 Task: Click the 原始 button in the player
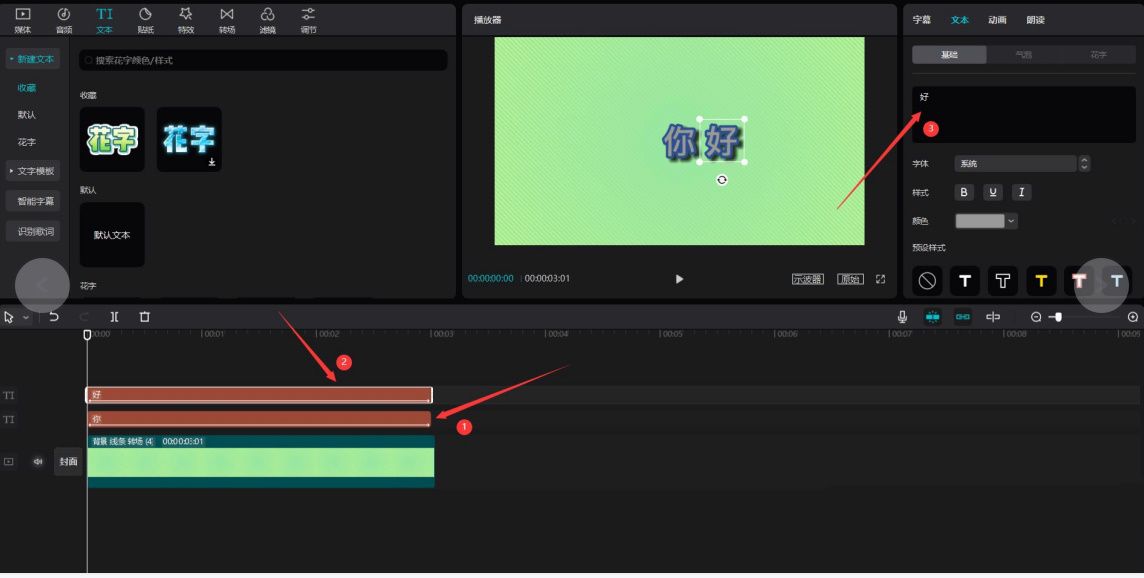(850, 279)
